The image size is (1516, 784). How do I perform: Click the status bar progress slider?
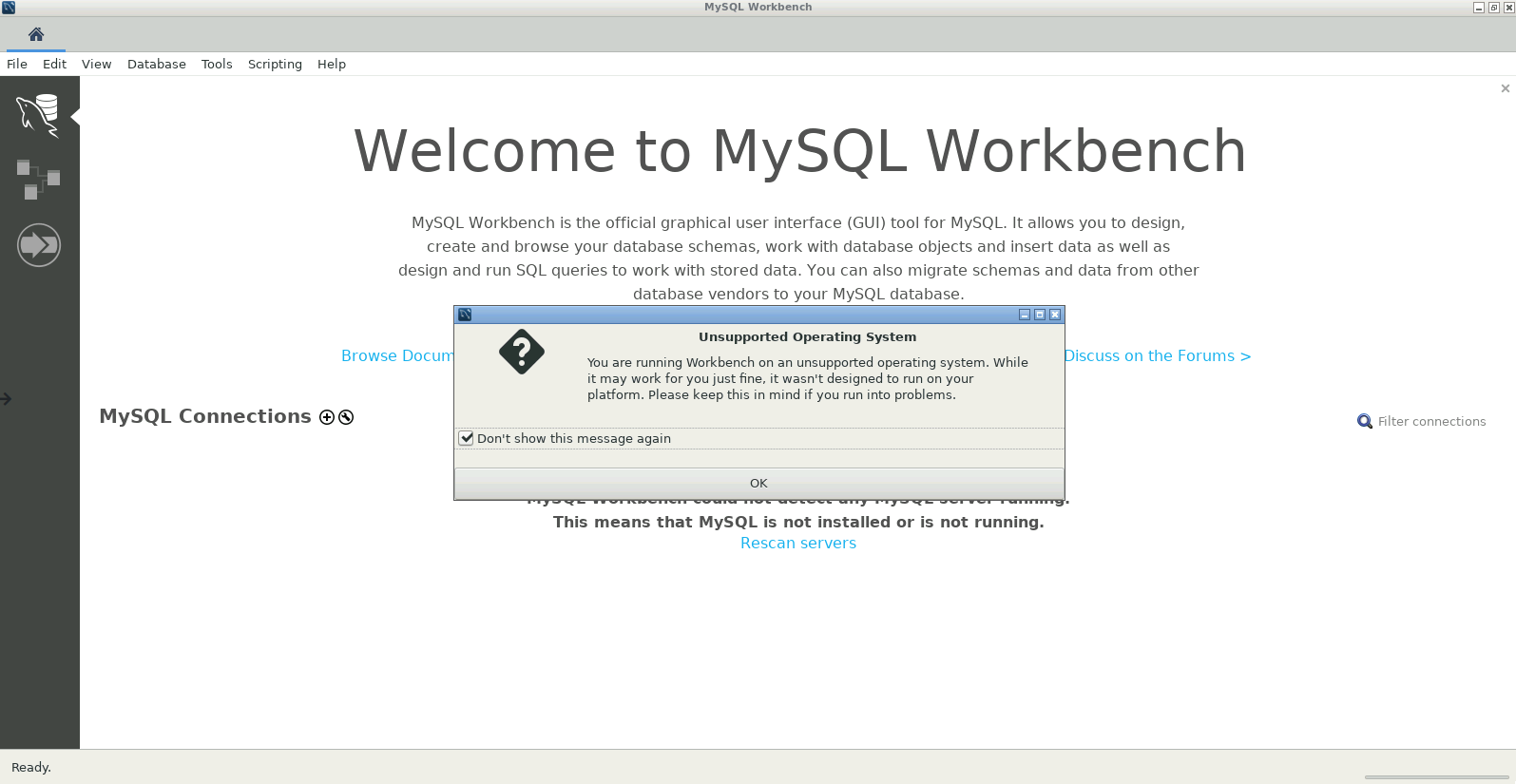[1436, 776]
